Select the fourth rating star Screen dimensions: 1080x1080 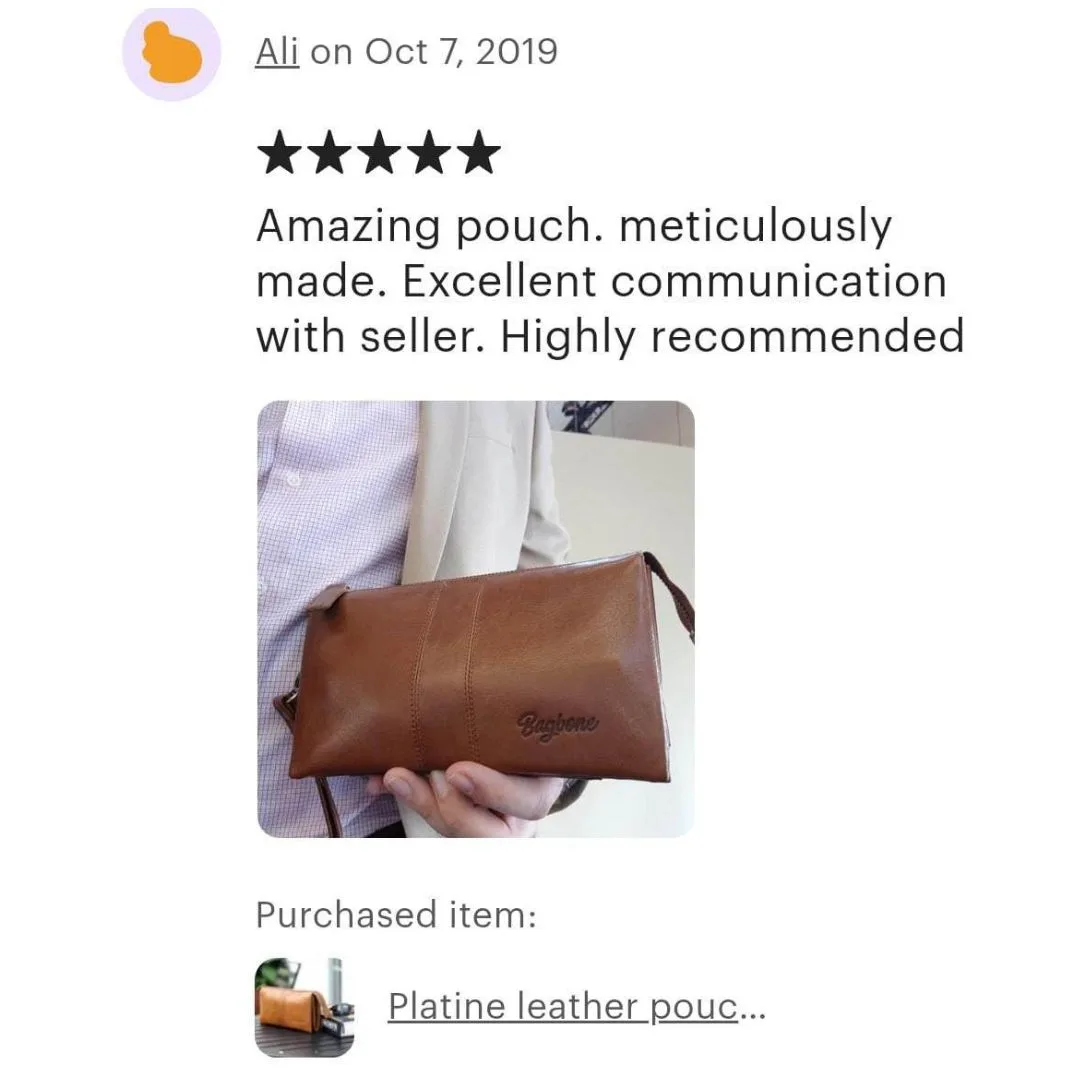point(429,152)
